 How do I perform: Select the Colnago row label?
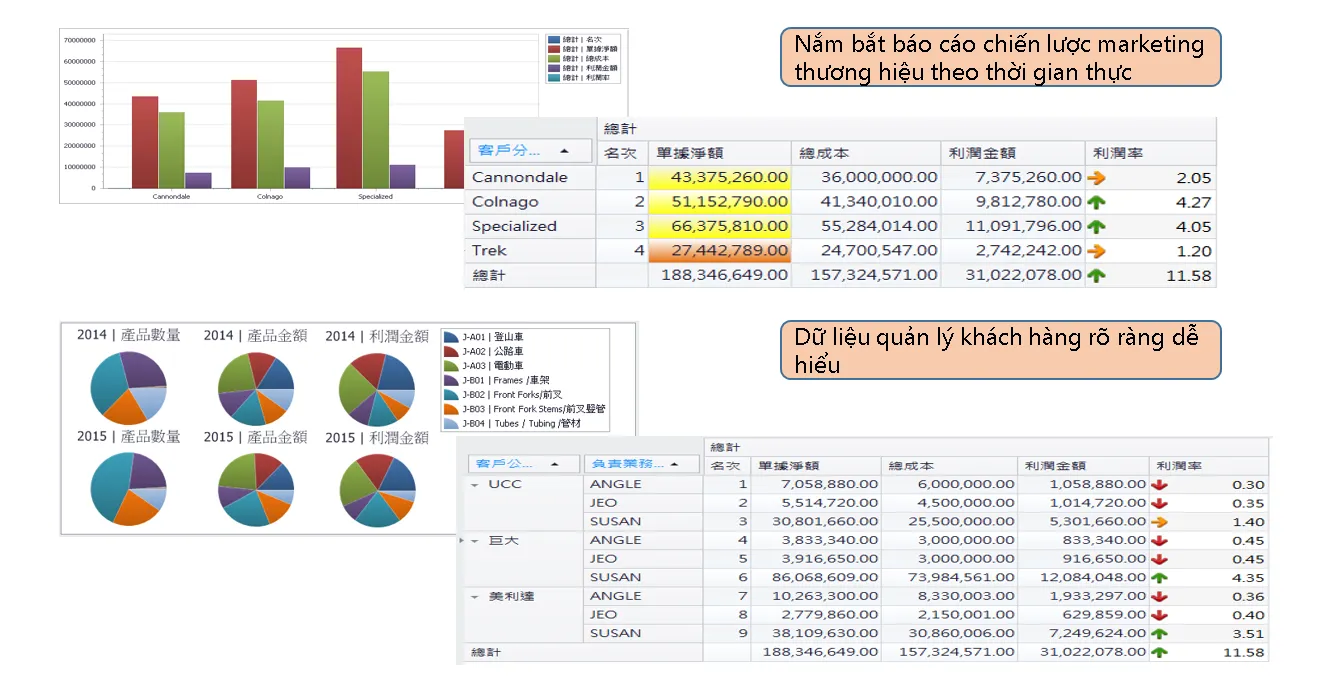pyautogui.click(x=505, y=202)
